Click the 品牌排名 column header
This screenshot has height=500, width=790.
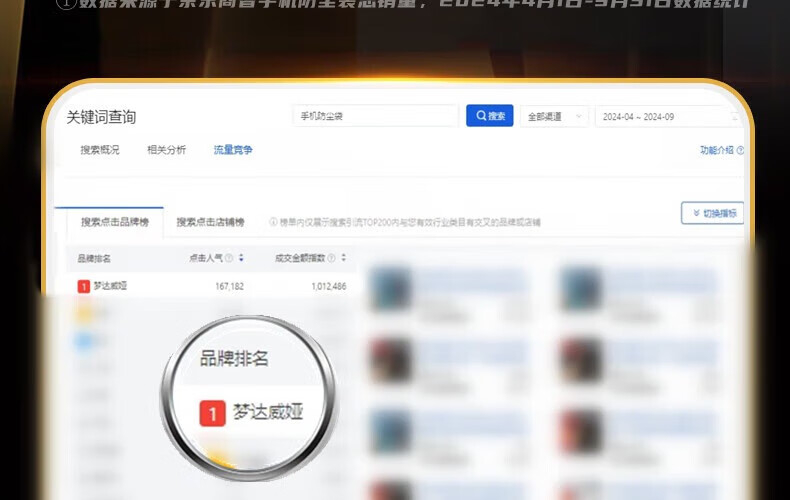tap(94, 259)
